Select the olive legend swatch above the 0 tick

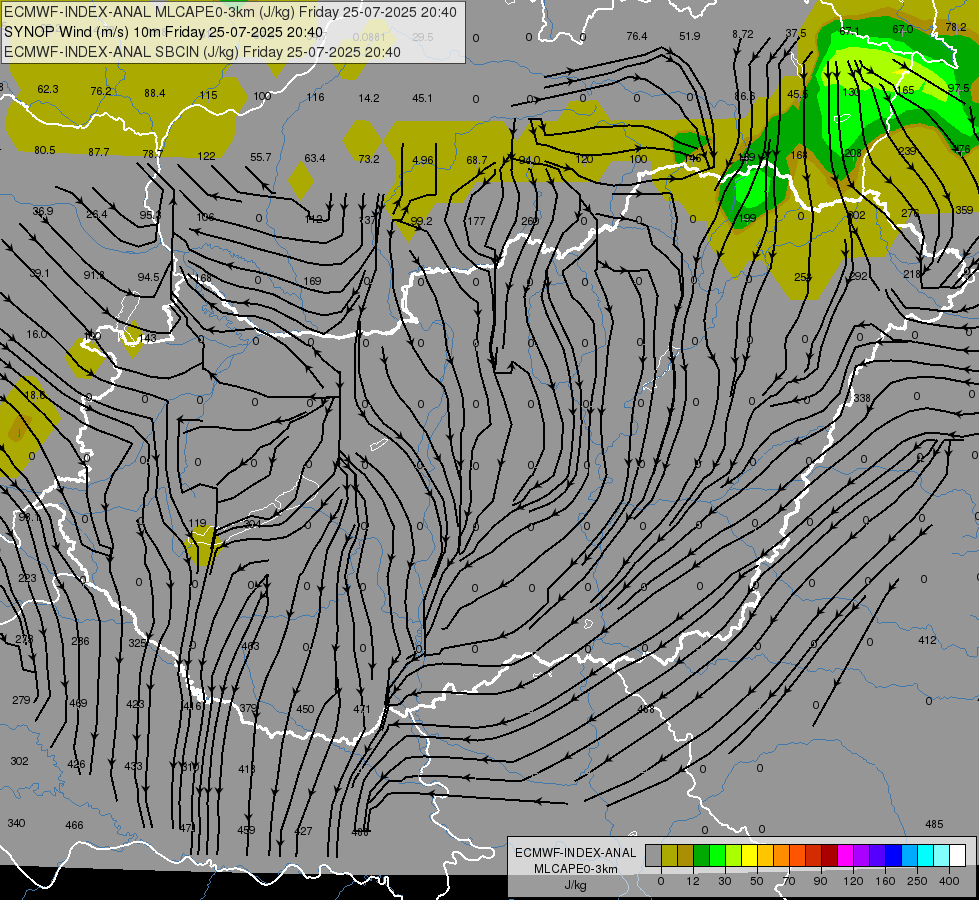pos(669,855)
